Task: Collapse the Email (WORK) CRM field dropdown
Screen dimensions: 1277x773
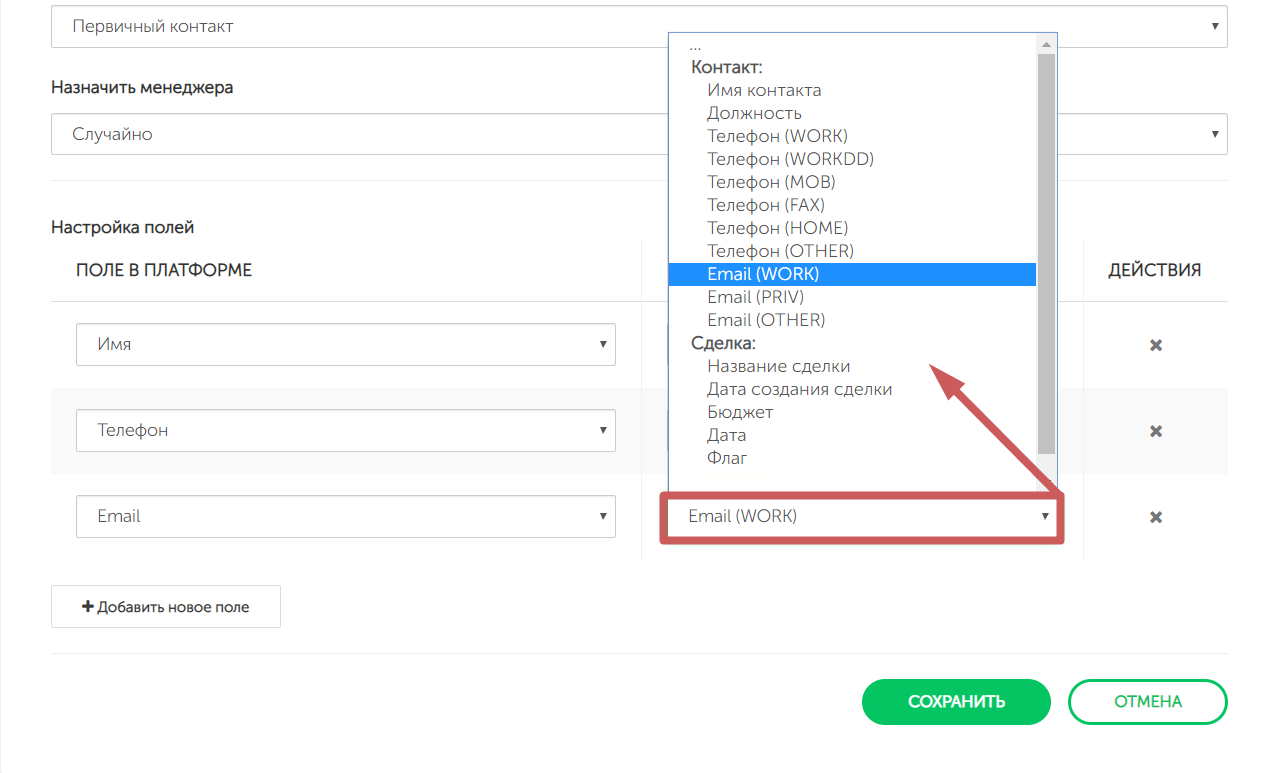Action: click(861, 517)
